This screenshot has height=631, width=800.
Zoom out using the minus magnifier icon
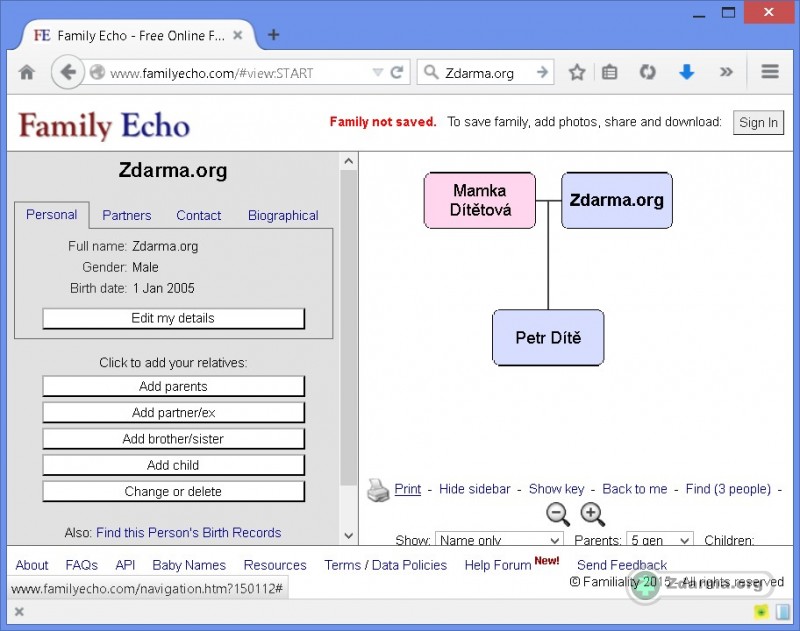[558, 514]
